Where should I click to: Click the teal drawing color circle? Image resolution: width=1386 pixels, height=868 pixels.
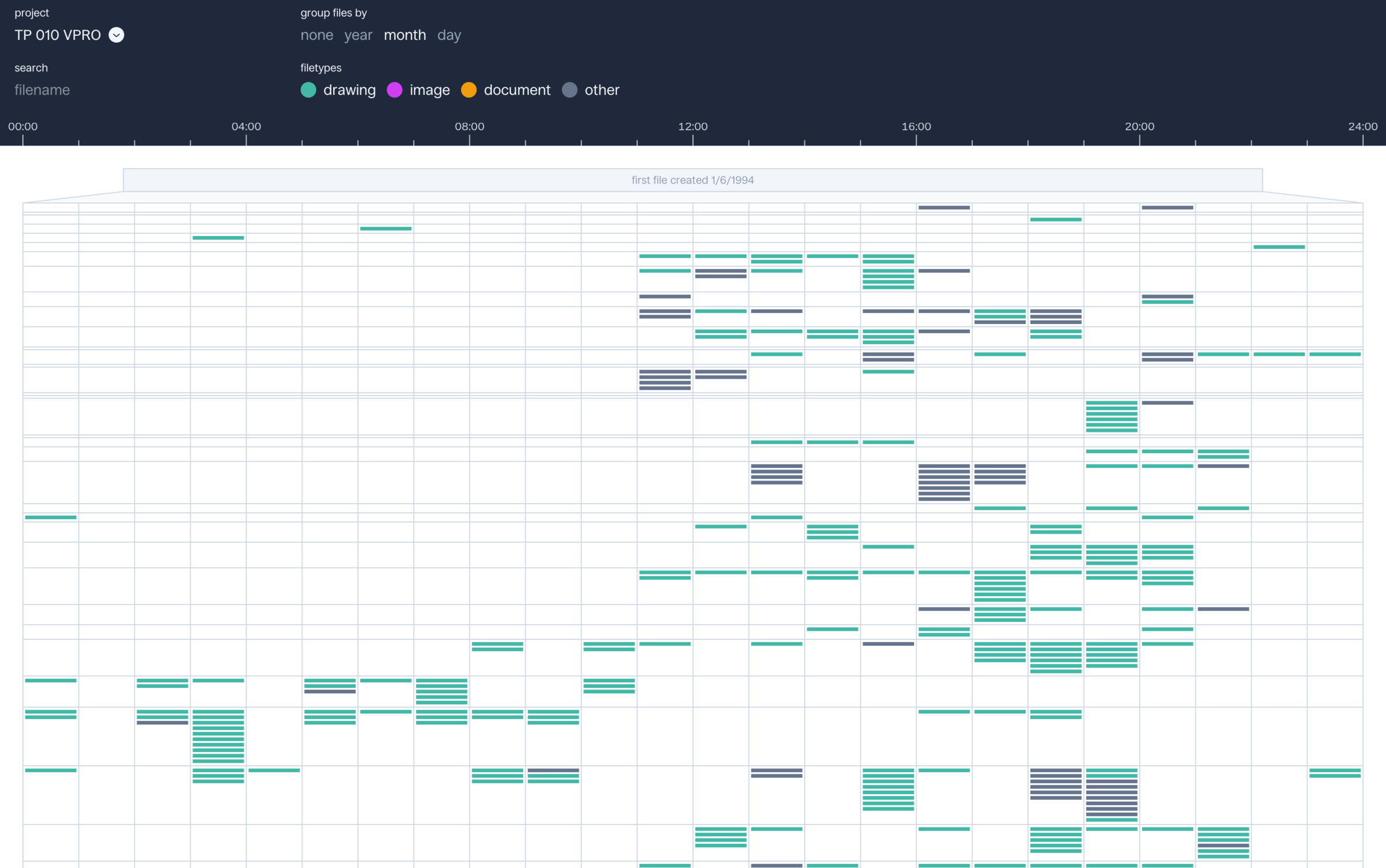click(308, 90)
